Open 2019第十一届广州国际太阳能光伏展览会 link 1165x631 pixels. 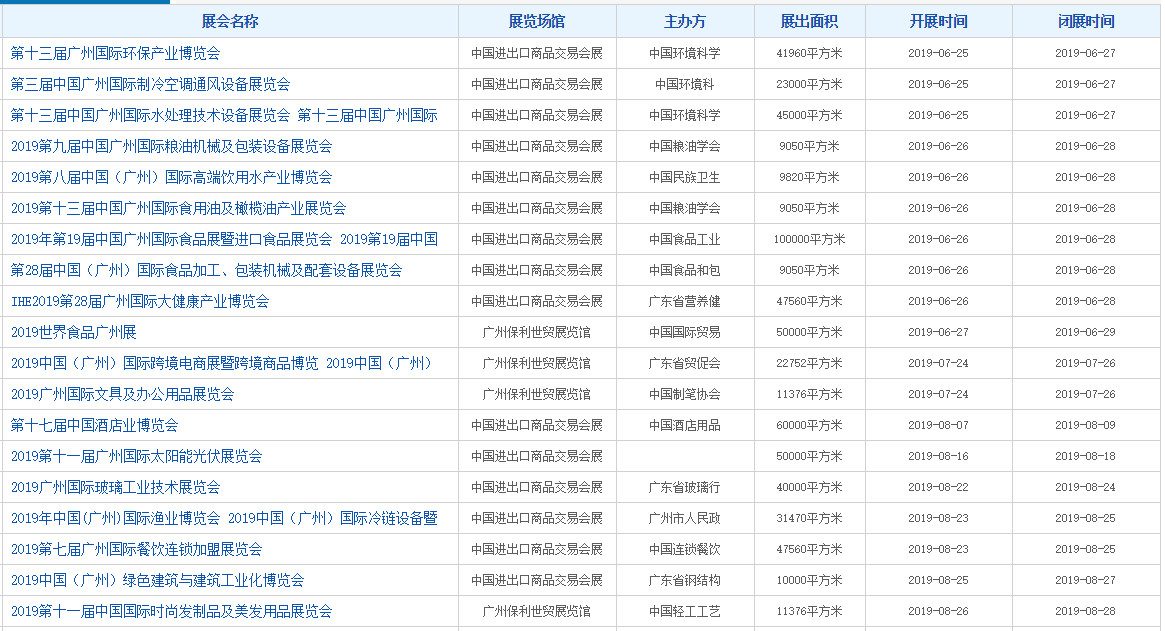pos(136,456)
